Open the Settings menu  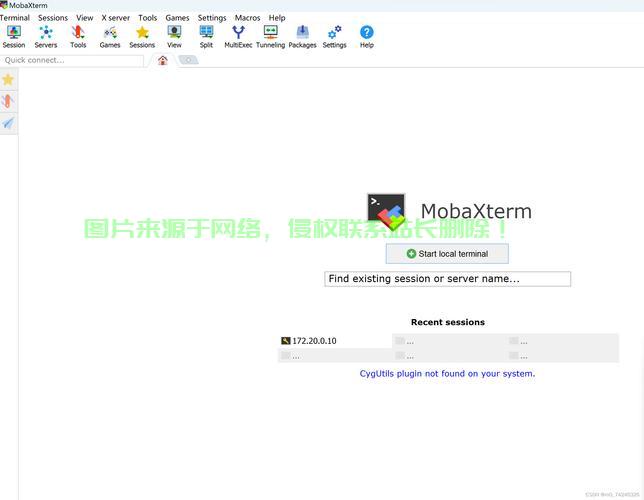pos(212,18)
